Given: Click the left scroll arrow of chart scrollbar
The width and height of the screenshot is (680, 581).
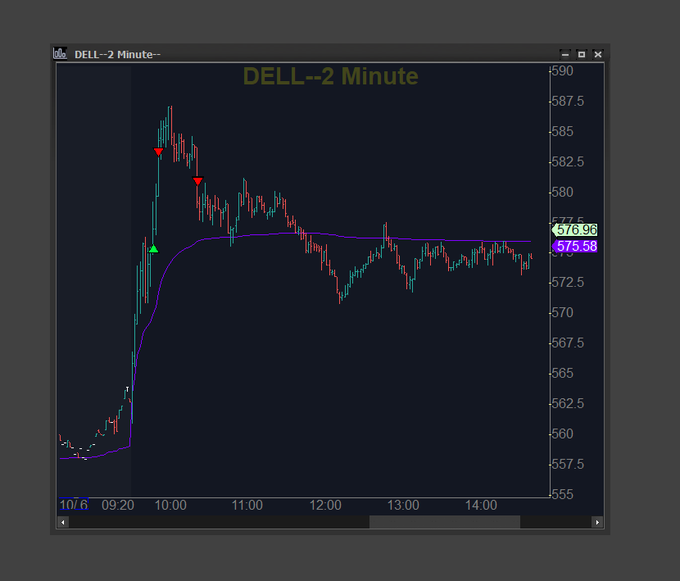Looking at the screenshot, I should coord(63,522).
